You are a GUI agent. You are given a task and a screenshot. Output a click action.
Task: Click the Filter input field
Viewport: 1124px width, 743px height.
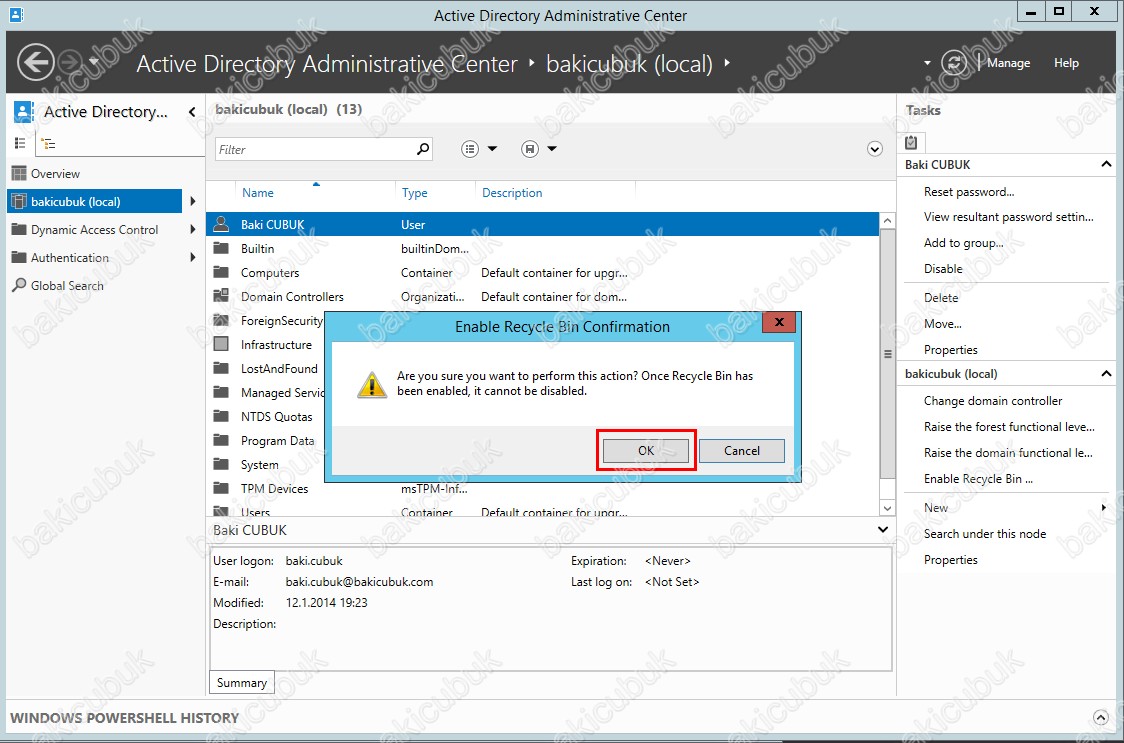pos(314,149)
